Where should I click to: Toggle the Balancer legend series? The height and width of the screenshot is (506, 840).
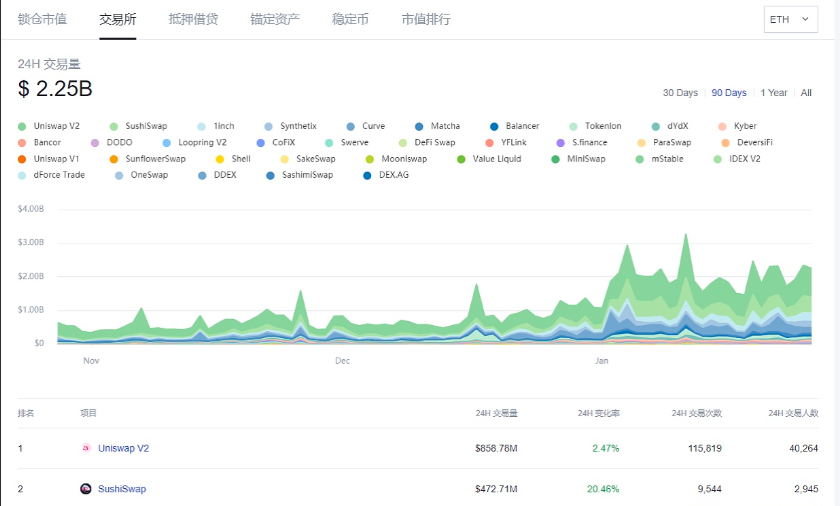[515, 126]
